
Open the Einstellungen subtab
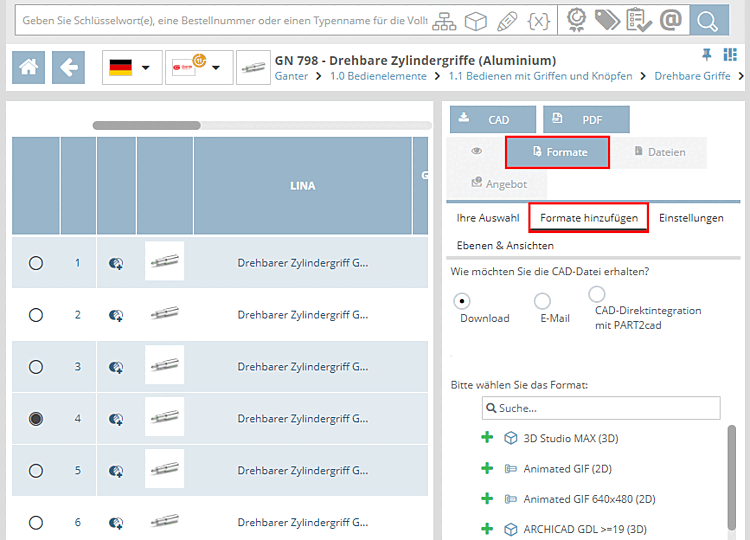click(691, 218)
